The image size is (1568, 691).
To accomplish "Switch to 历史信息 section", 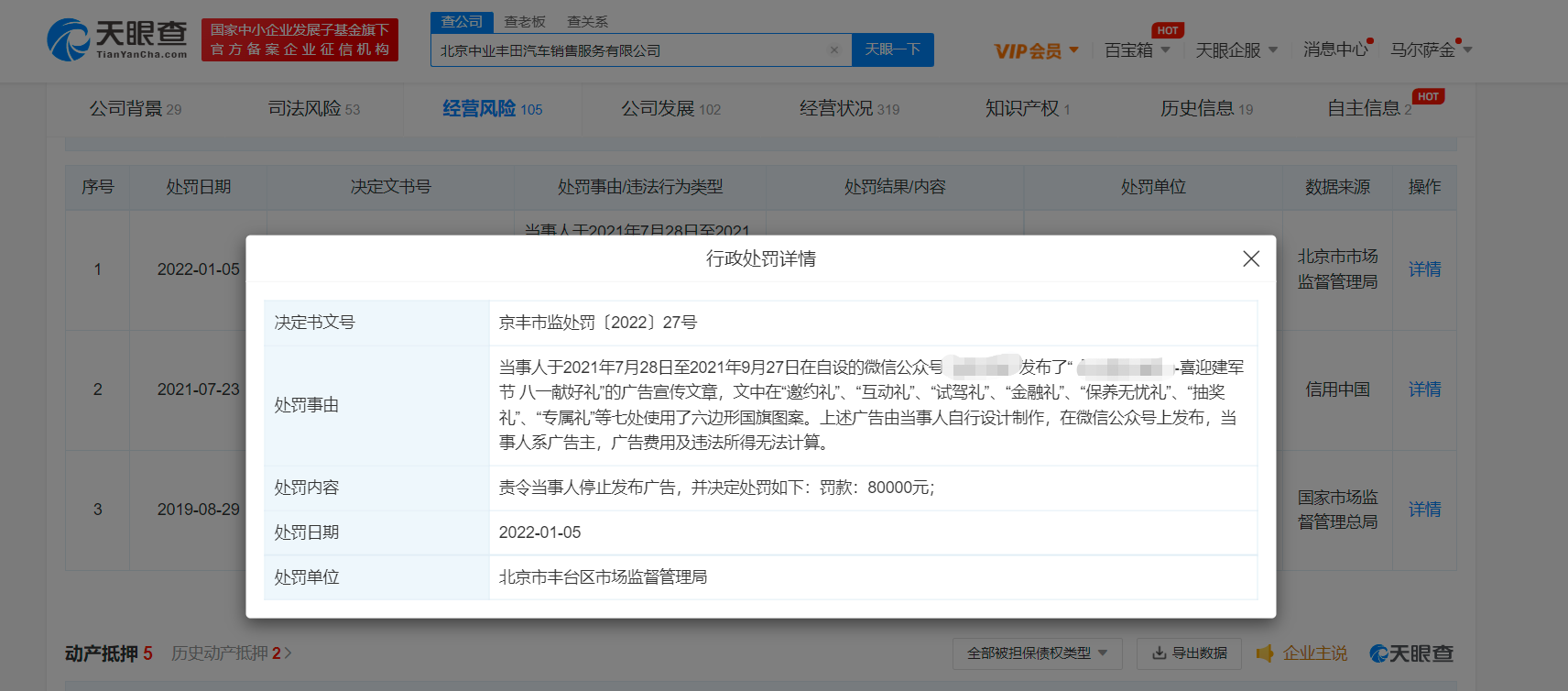I will coord(1206,109).
